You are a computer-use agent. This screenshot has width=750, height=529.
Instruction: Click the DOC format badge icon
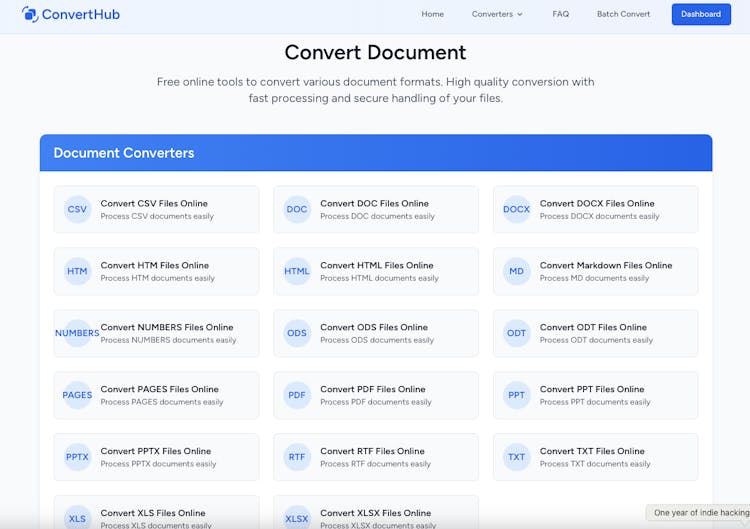(x=297, y=209)
